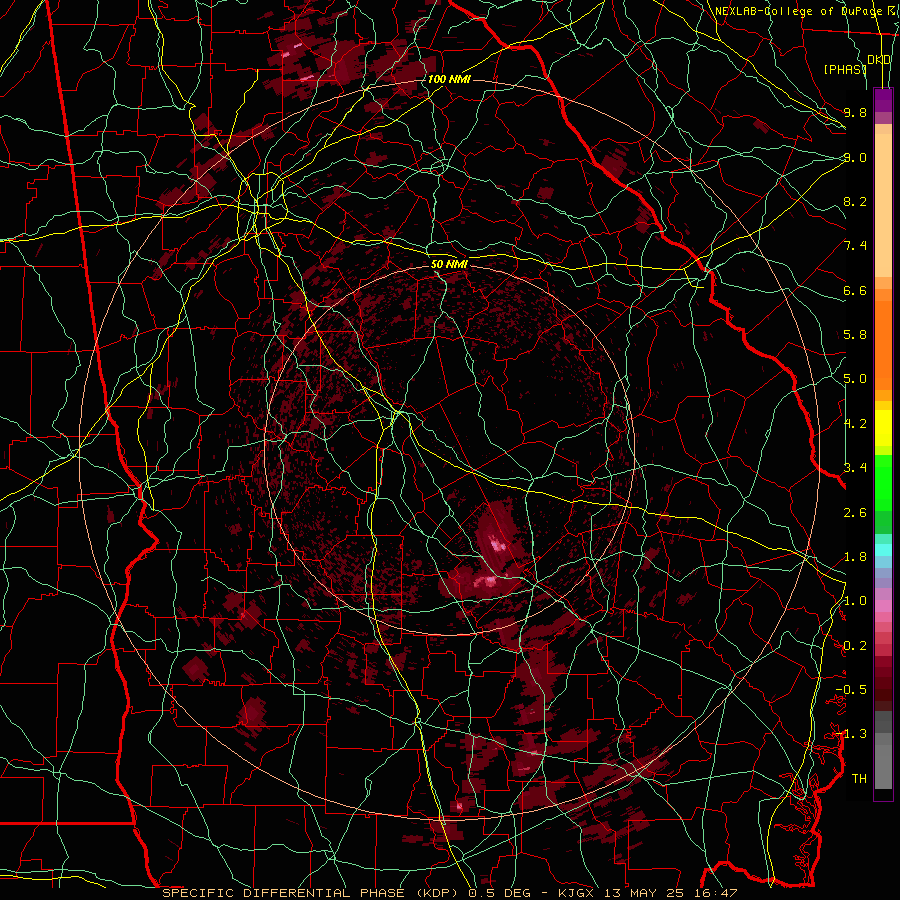Click the "50 NMI" range ring label
900x900 pixels.
pyautogui.click(x=449, y=264)
